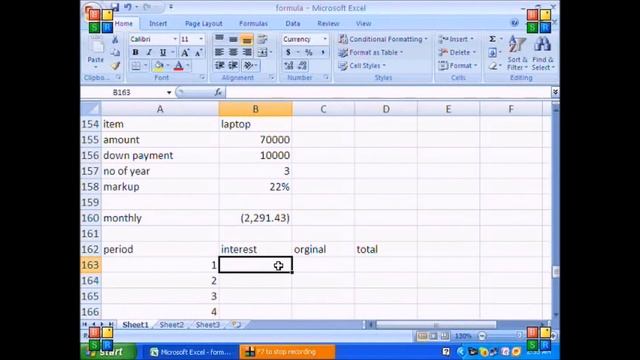This screenshot has width=640, height=360.
Task: Click the Clear eraser icon
Action: point(493,65)
